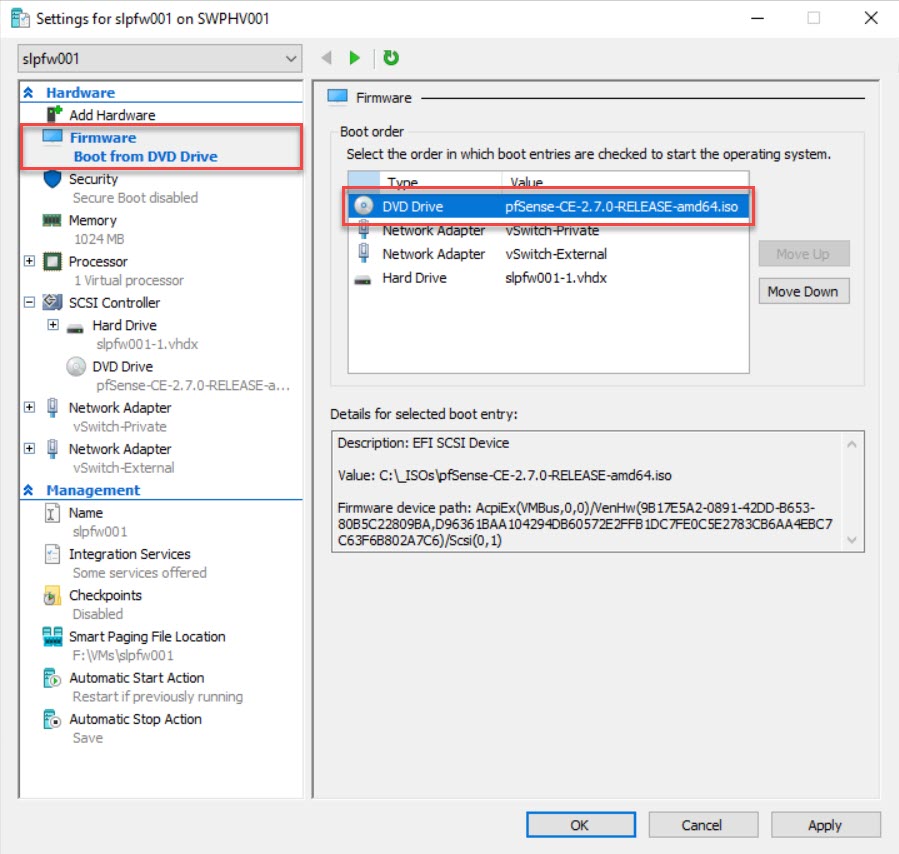Expand the Hard Drive tree node
This screenshot has height=854, width=899.
pyautogui.click(x=53, y=325)
